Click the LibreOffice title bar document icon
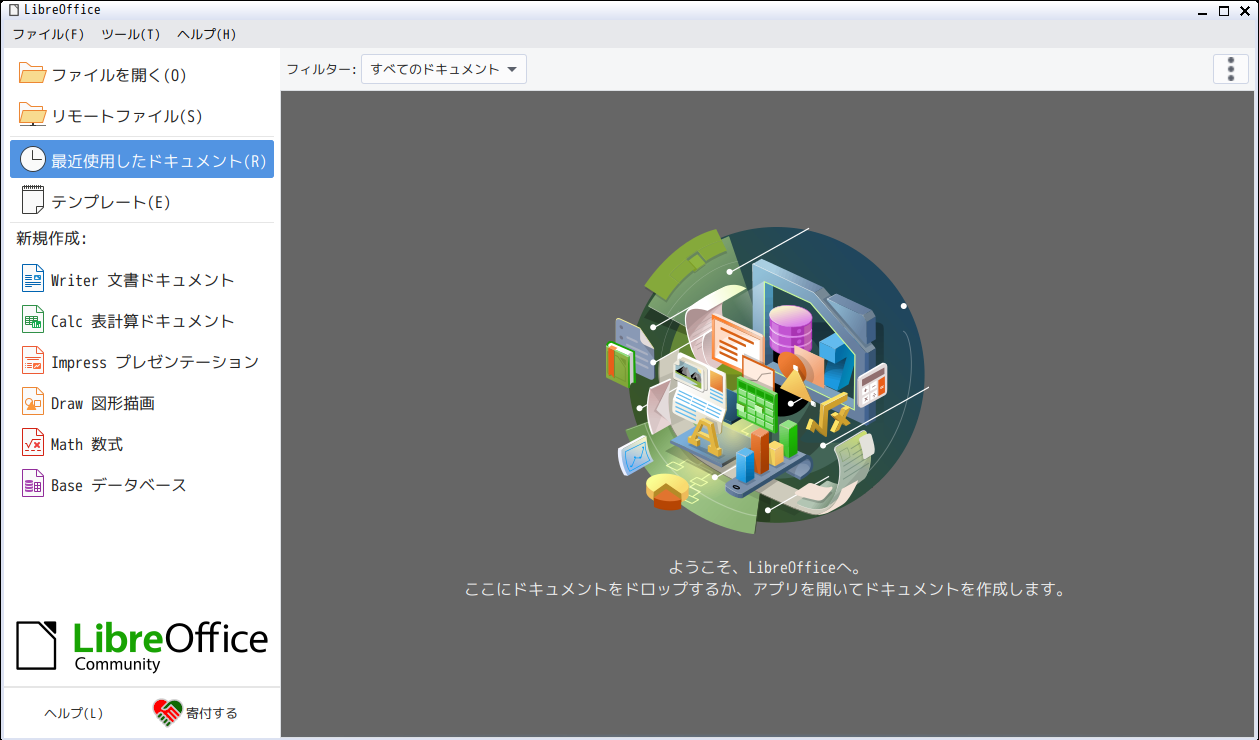1259x740 pixels. (13, 10)
